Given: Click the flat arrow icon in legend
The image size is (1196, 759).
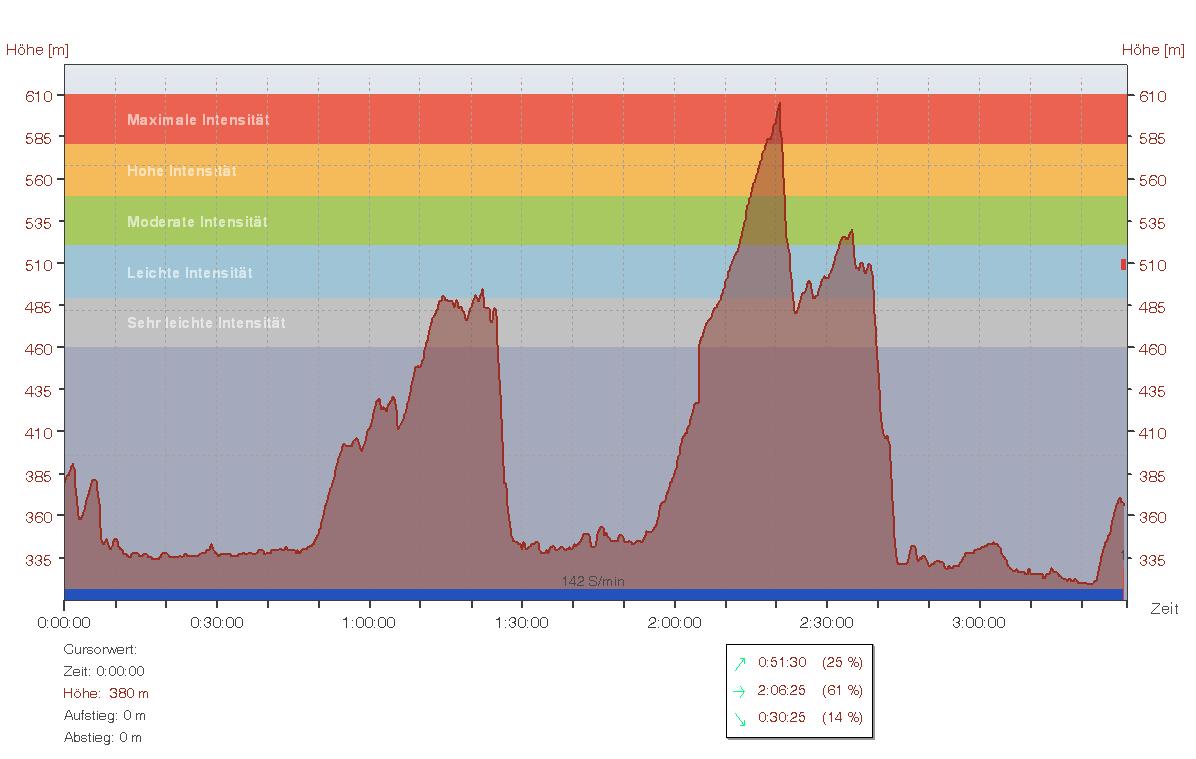Looking at the screenshot, I should click(739, 691).
